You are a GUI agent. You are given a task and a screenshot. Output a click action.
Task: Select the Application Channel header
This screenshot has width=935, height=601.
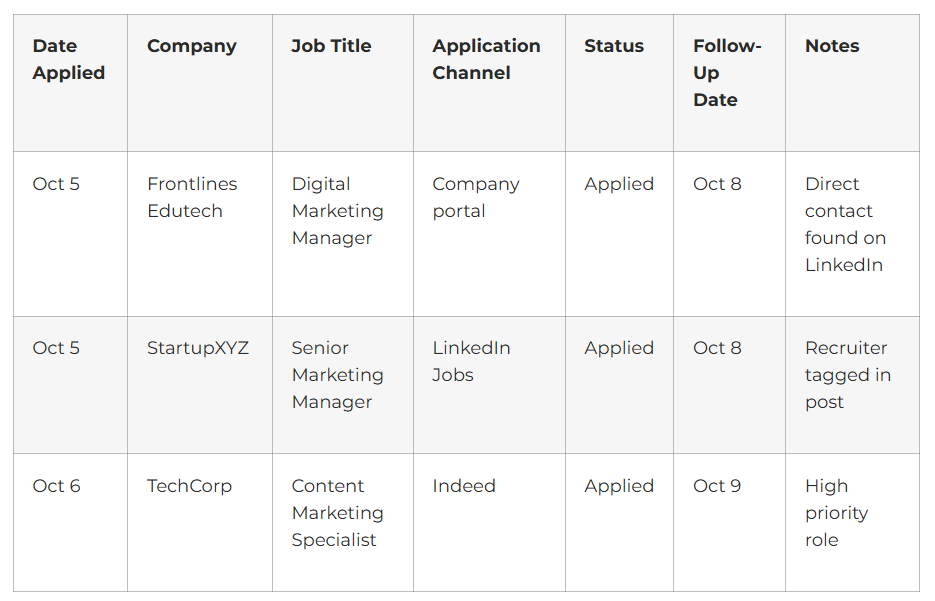pyautogui.click(x=486, y=59)
